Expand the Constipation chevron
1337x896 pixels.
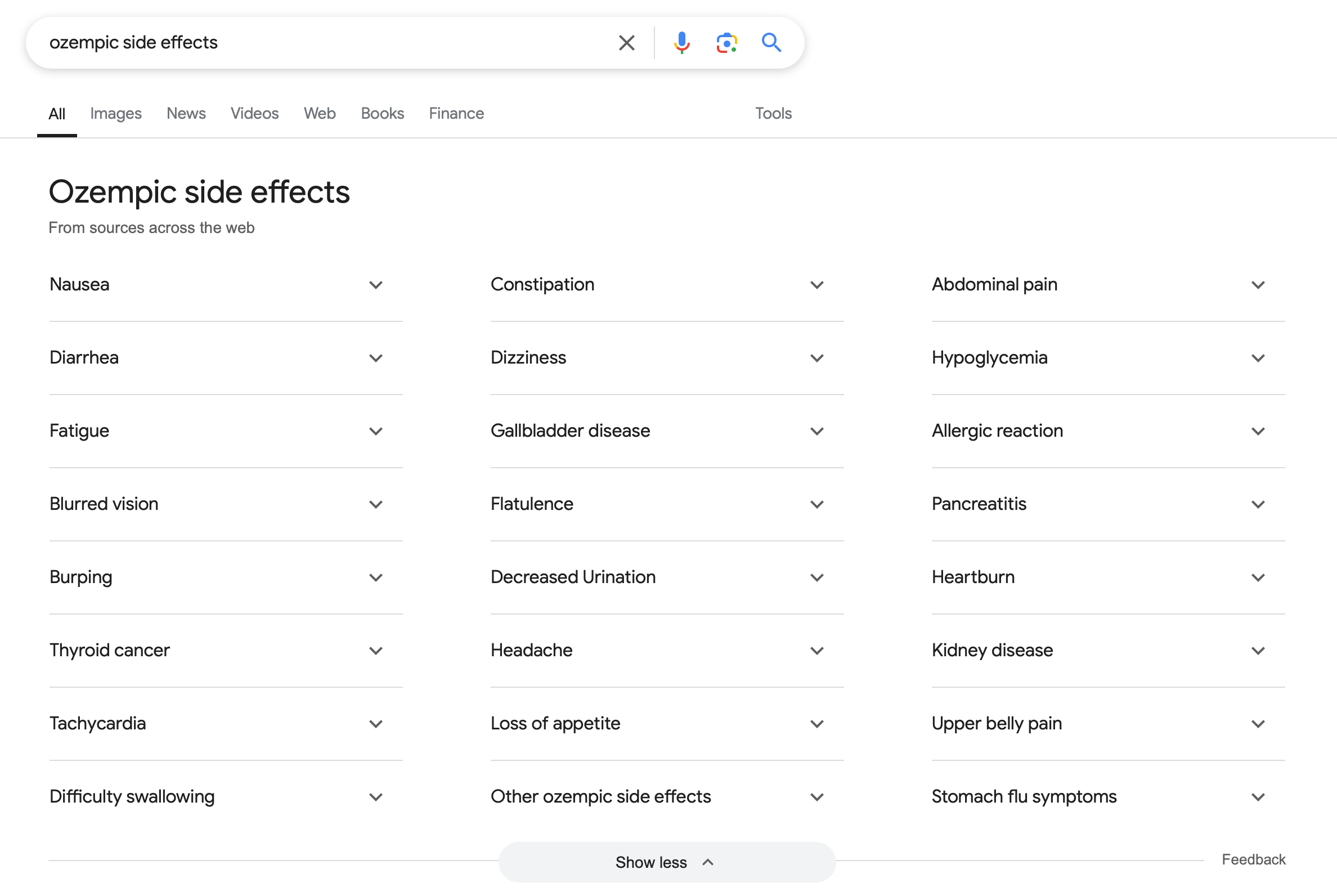817,285
